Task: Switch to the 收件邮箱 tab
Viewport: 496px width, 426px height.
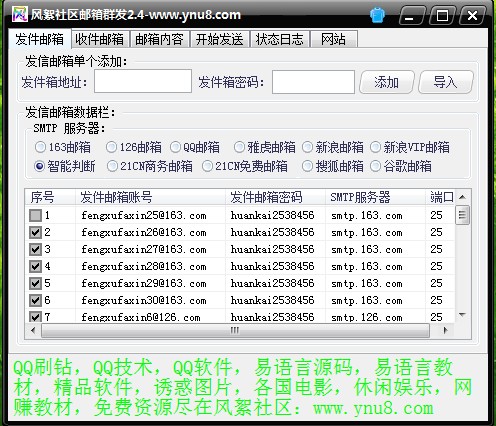Action: pos(99,39)
